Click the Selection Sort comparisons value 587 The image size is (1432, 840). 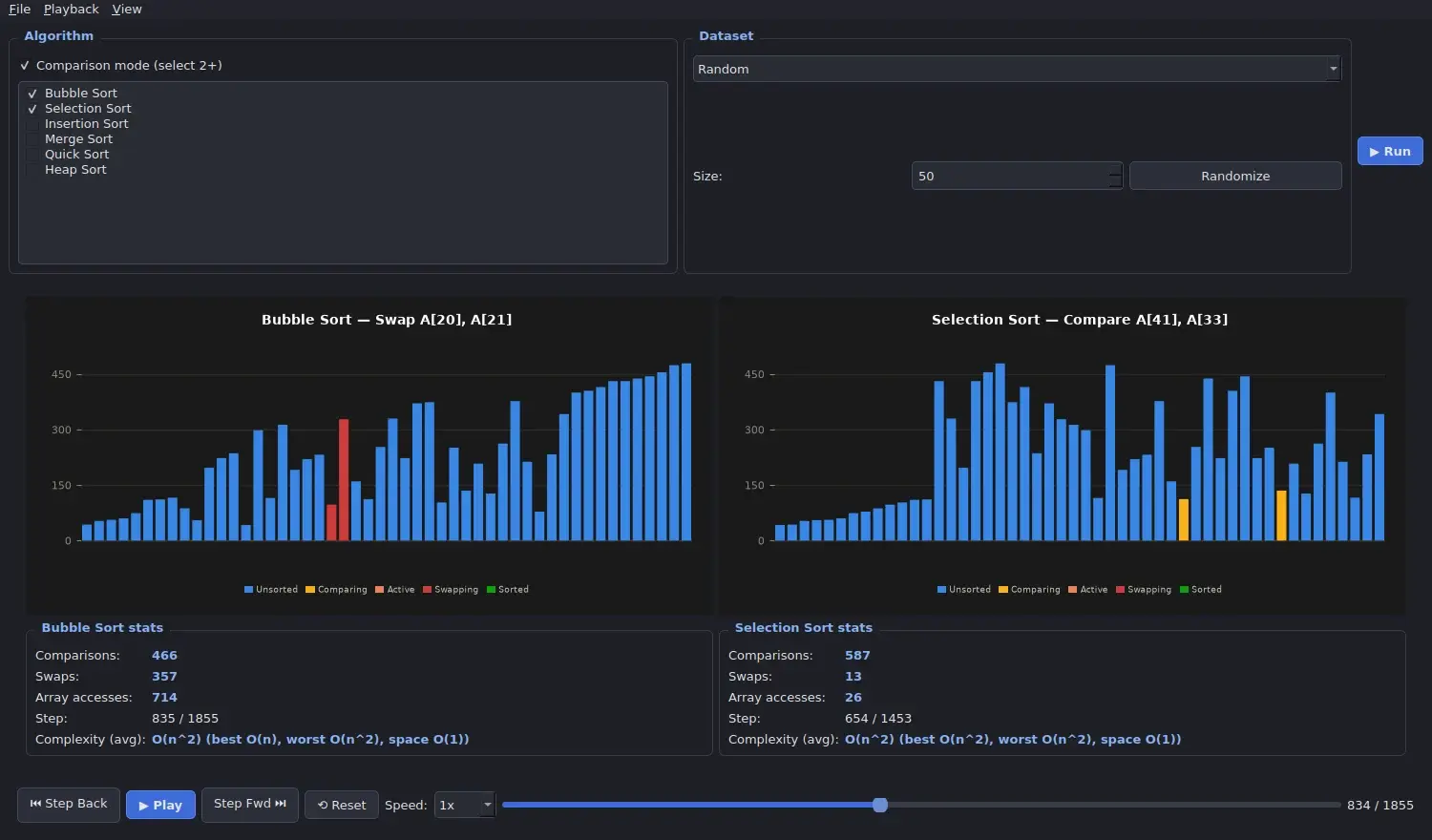(x=857, y=656)
